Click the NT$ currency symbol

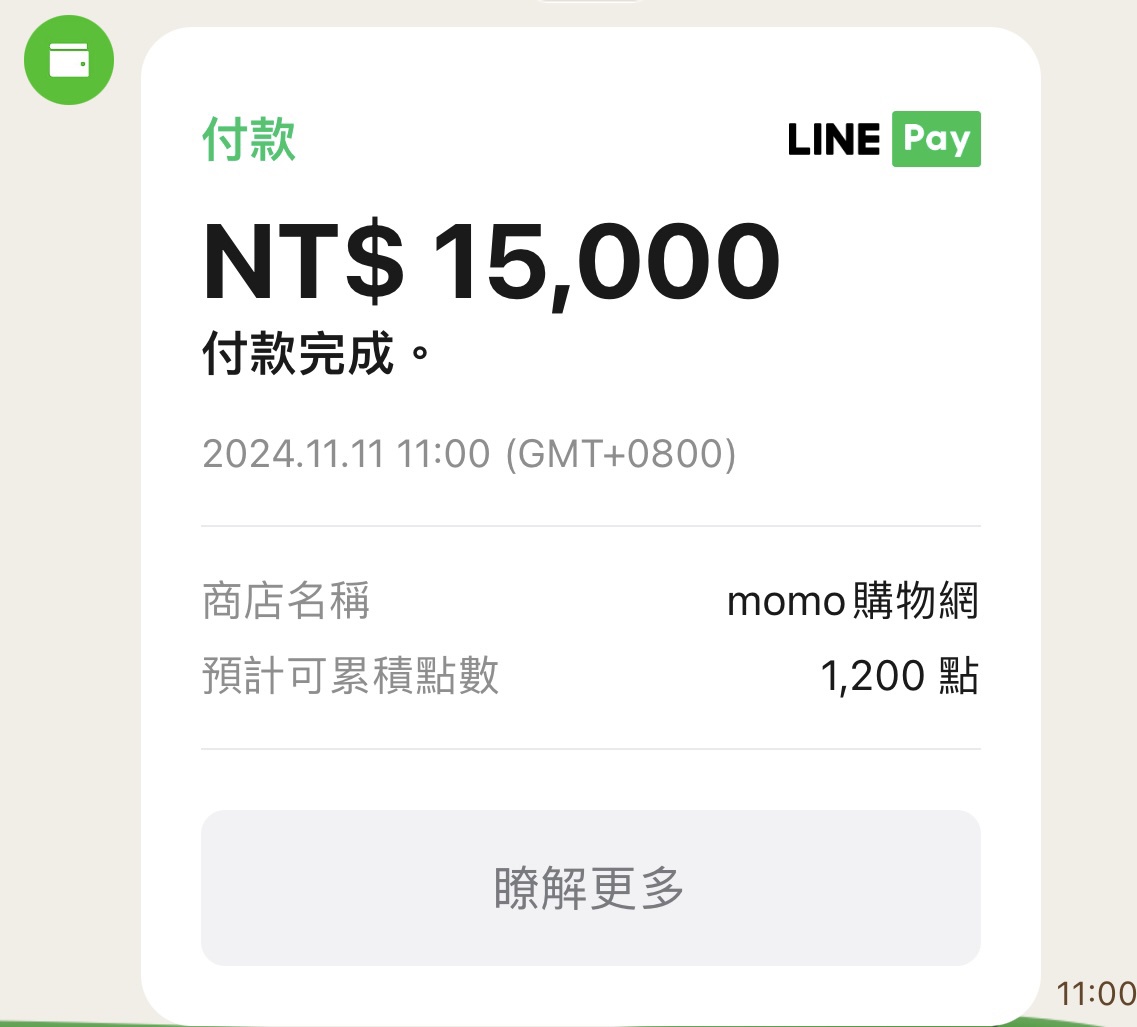coord(304,262)
